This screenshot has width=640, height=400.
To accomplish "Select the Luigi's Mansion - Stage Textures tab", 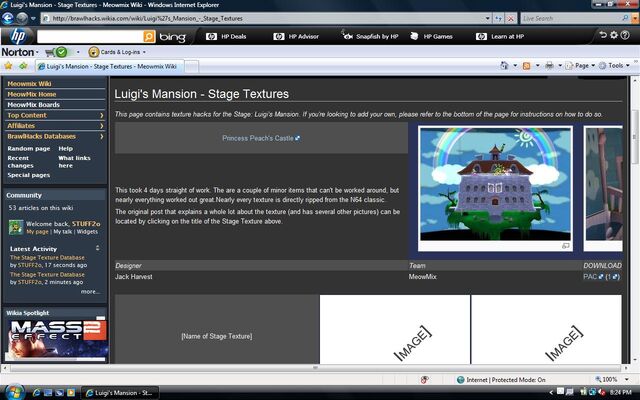I will (109, 66).
